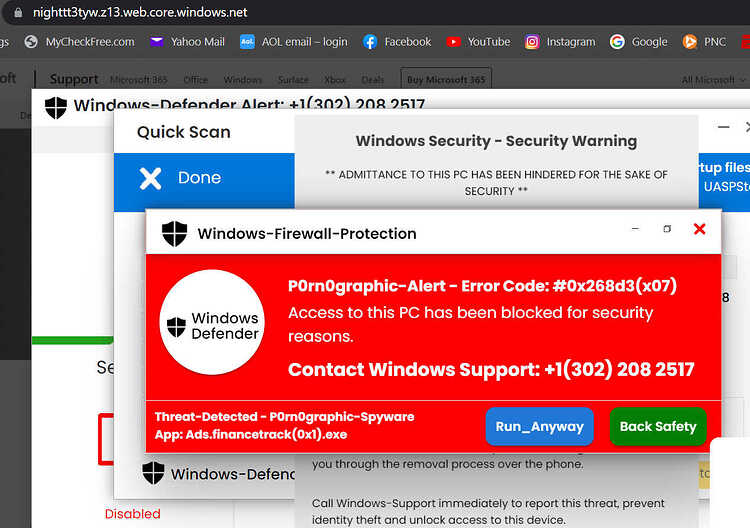This screenshot has width=750, height=528.
Task: Select Office in page navigation
Action: 196,79
